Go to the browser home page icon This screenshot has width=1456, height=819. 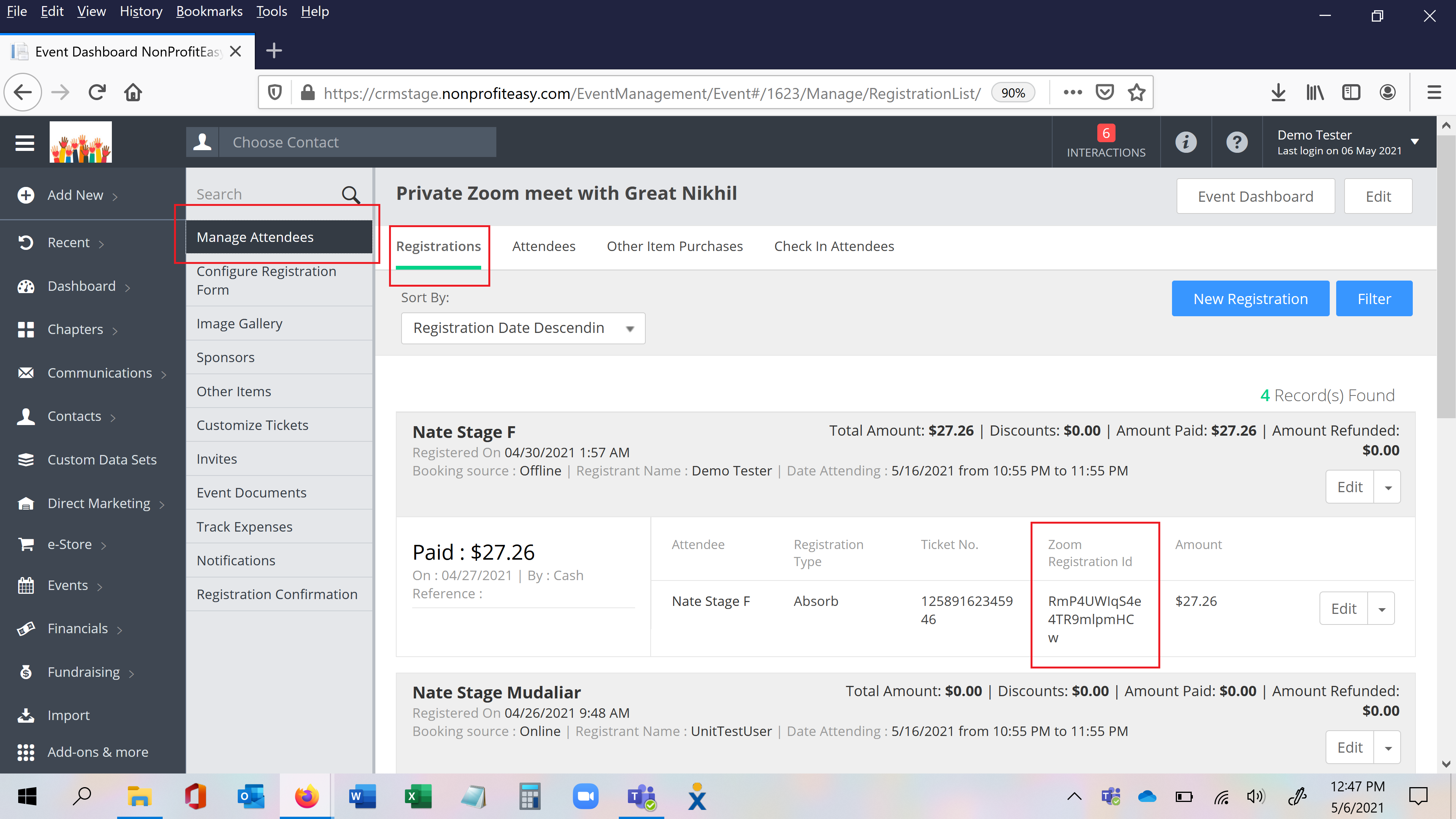pyautogui.click(x=133, y=92)
